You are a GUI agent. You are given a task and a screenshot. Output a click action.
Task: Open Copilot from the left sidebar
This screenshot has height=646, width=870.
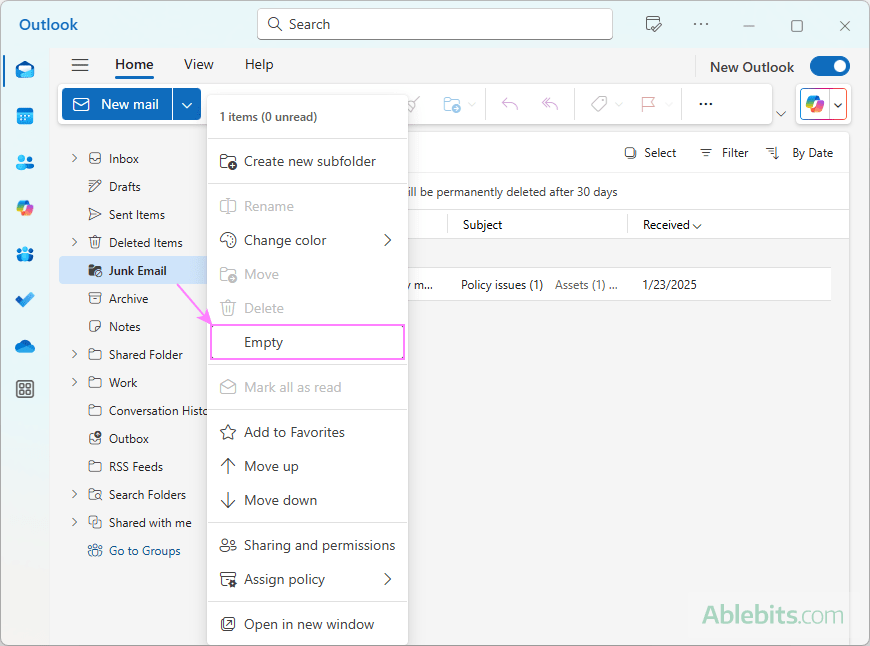(25, 208)
